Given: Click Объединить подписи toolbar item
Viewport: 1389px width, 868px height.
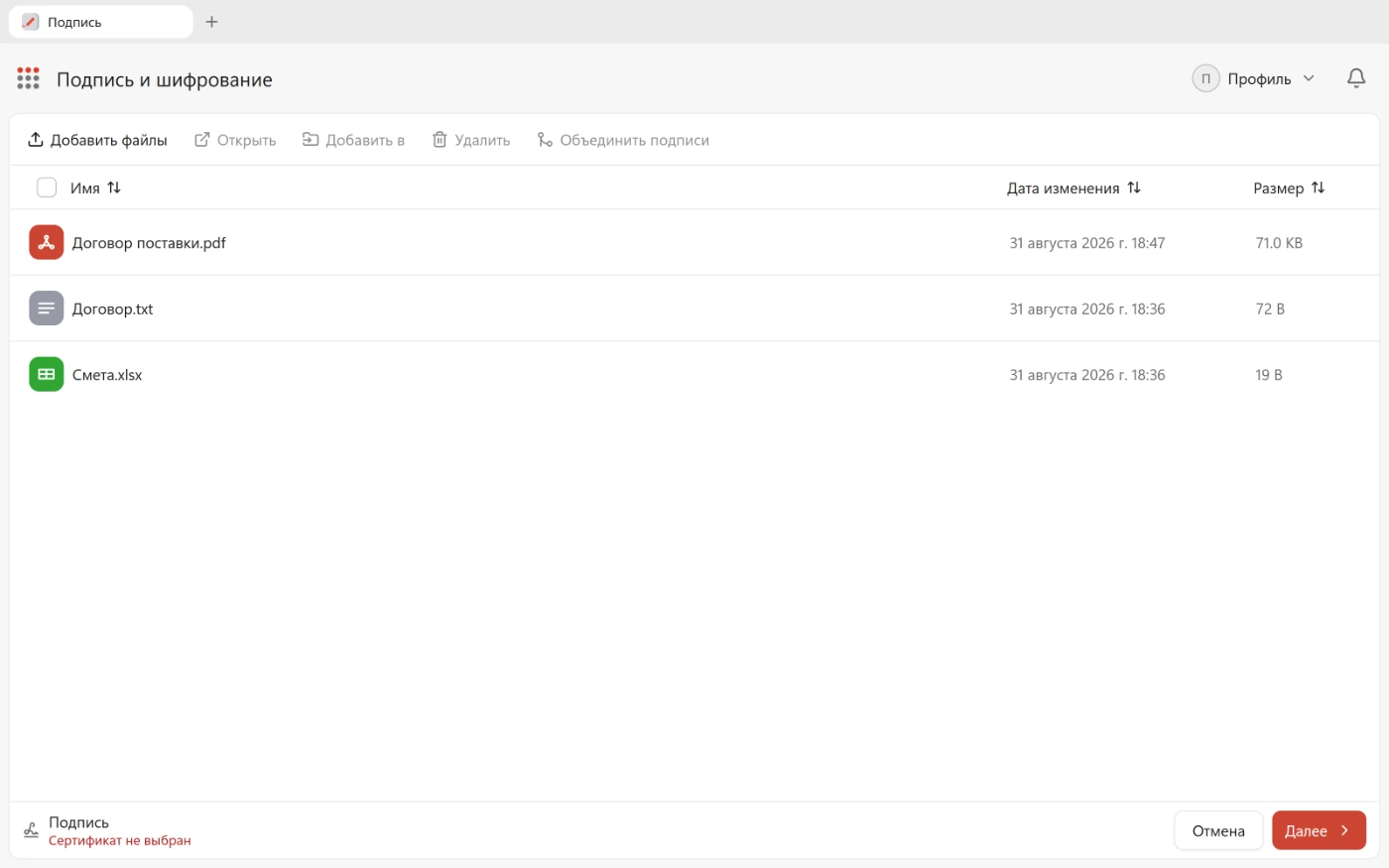Looking at the screenshot, I should (x=623, y=140).
